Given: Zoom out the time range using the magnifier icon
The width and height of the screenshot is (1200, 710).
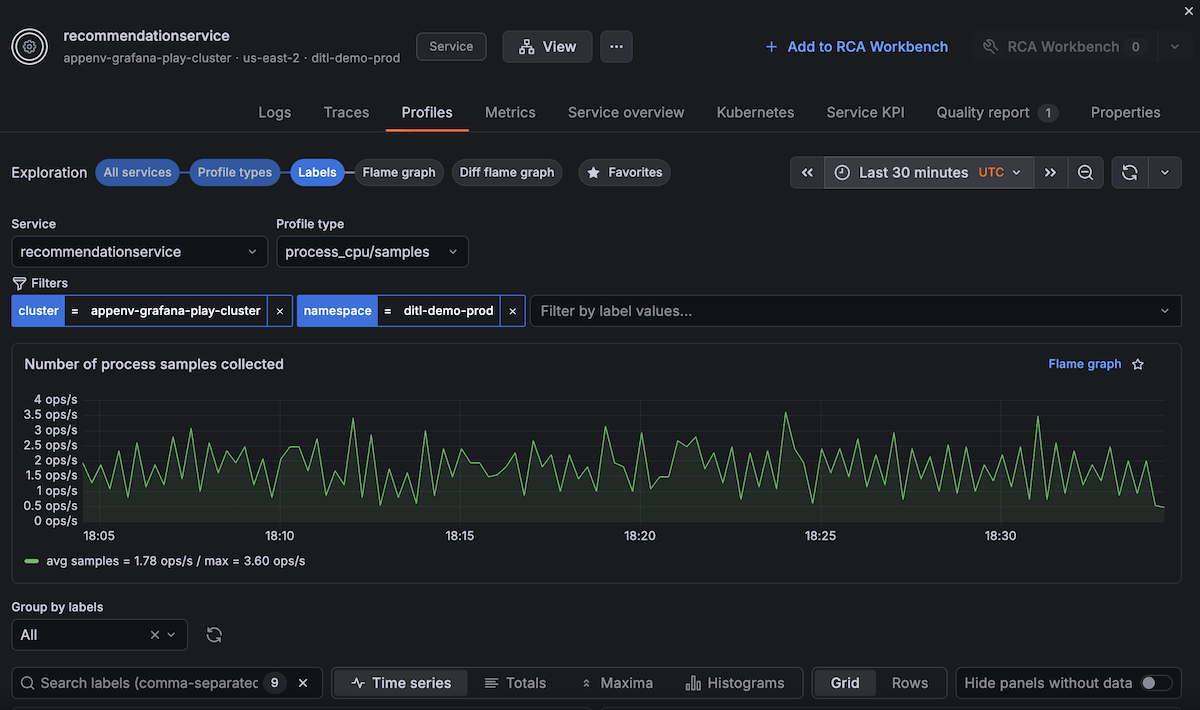Looking at the screenshot, I should tap(1086, 172).
